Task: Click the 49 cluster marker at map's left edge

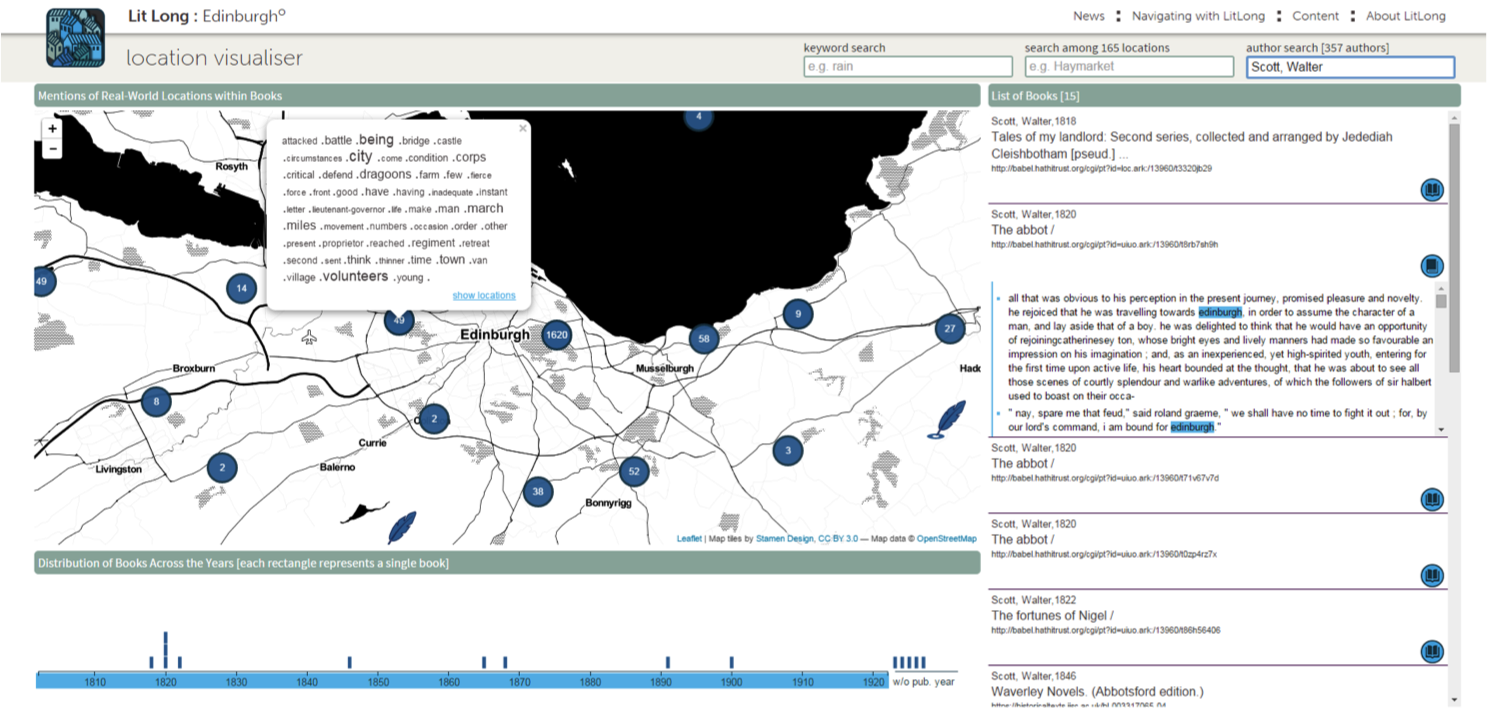Action: click(x=42, y=282)
